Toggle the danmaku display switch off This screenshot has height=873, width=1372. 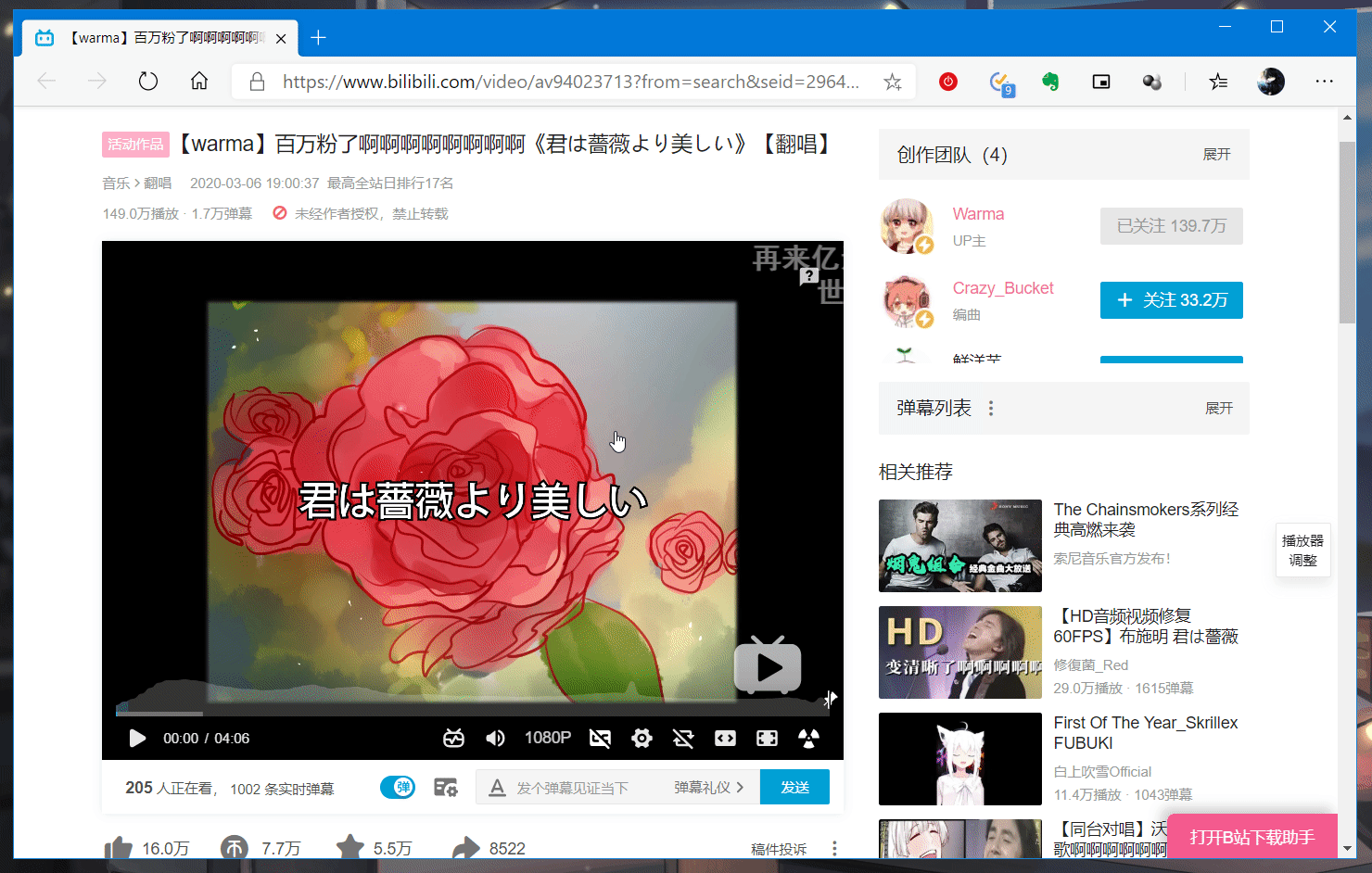398,788
